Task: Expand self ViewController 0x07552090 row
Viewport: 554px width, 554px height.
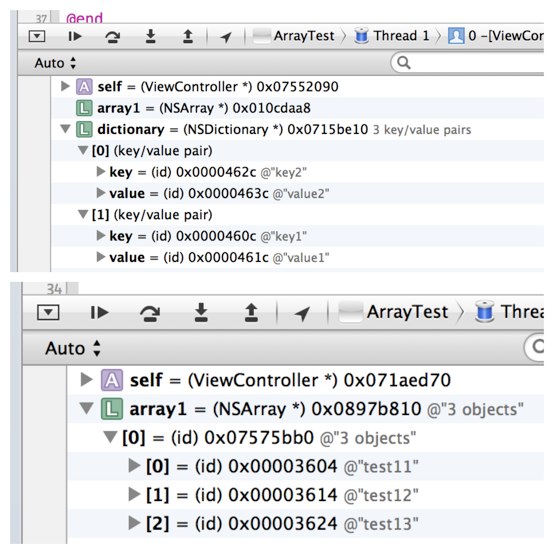Action: 65,86
